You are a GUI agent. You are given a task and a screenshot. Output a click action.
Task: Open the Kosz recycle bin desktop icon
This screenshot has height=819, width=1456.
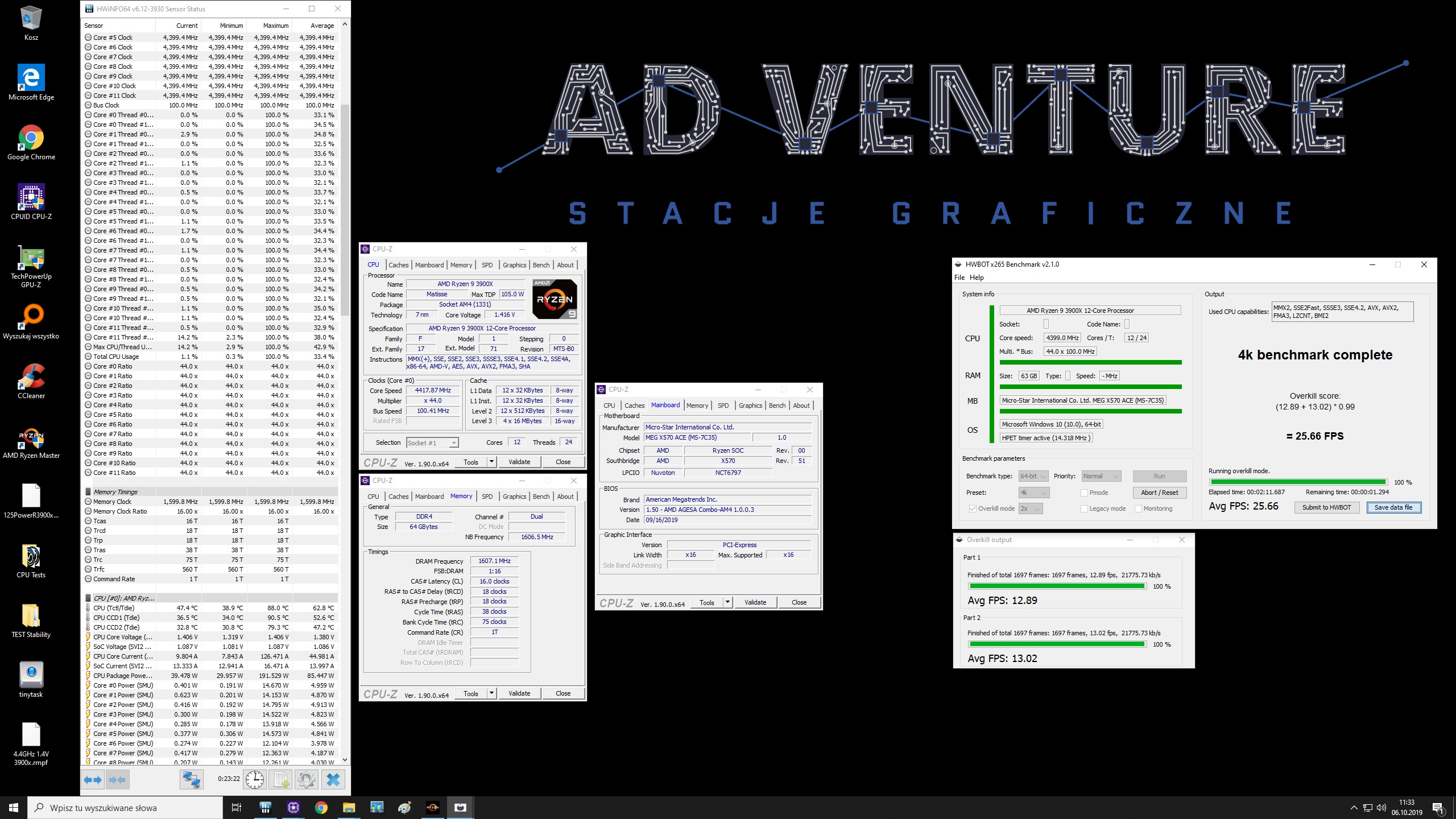[31, 24]
